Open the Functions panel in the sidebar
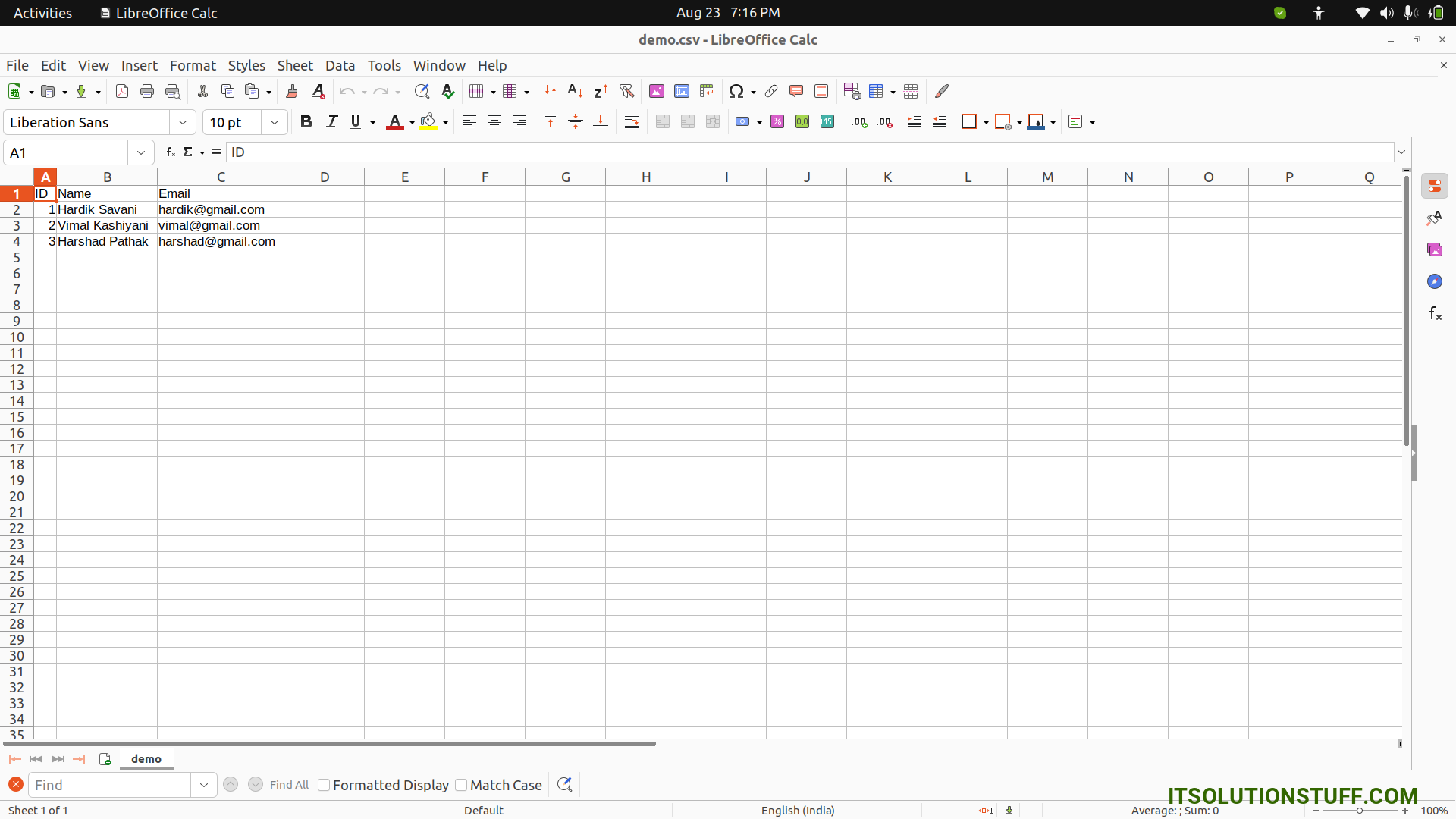1456x819 pixels. point(1436,313)
